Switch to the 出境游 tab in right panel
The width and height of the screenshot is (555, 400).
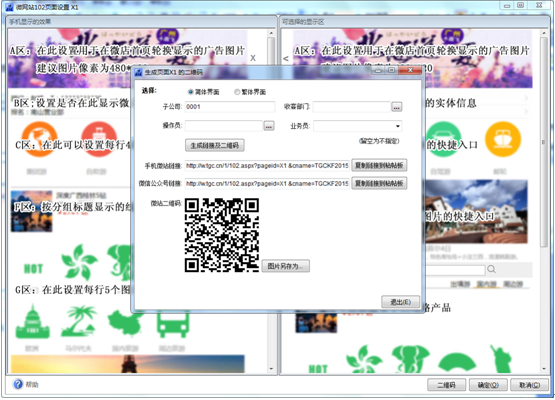[460, 284]
